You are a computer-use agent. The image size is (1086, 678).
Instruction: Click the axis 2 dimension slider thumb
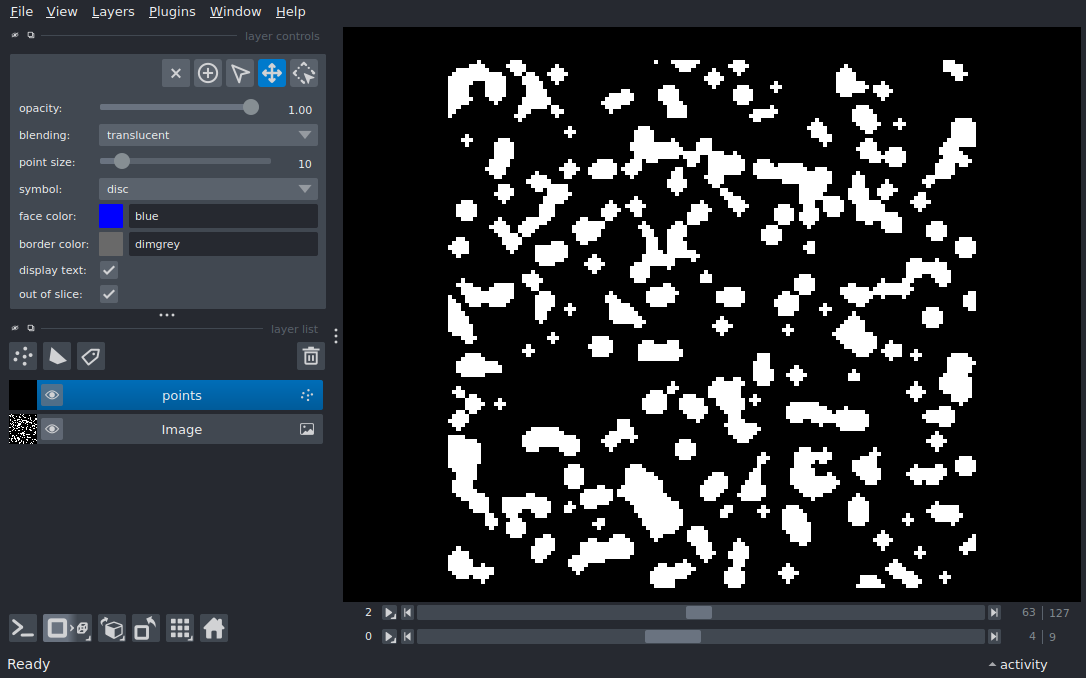coord(699,613)
